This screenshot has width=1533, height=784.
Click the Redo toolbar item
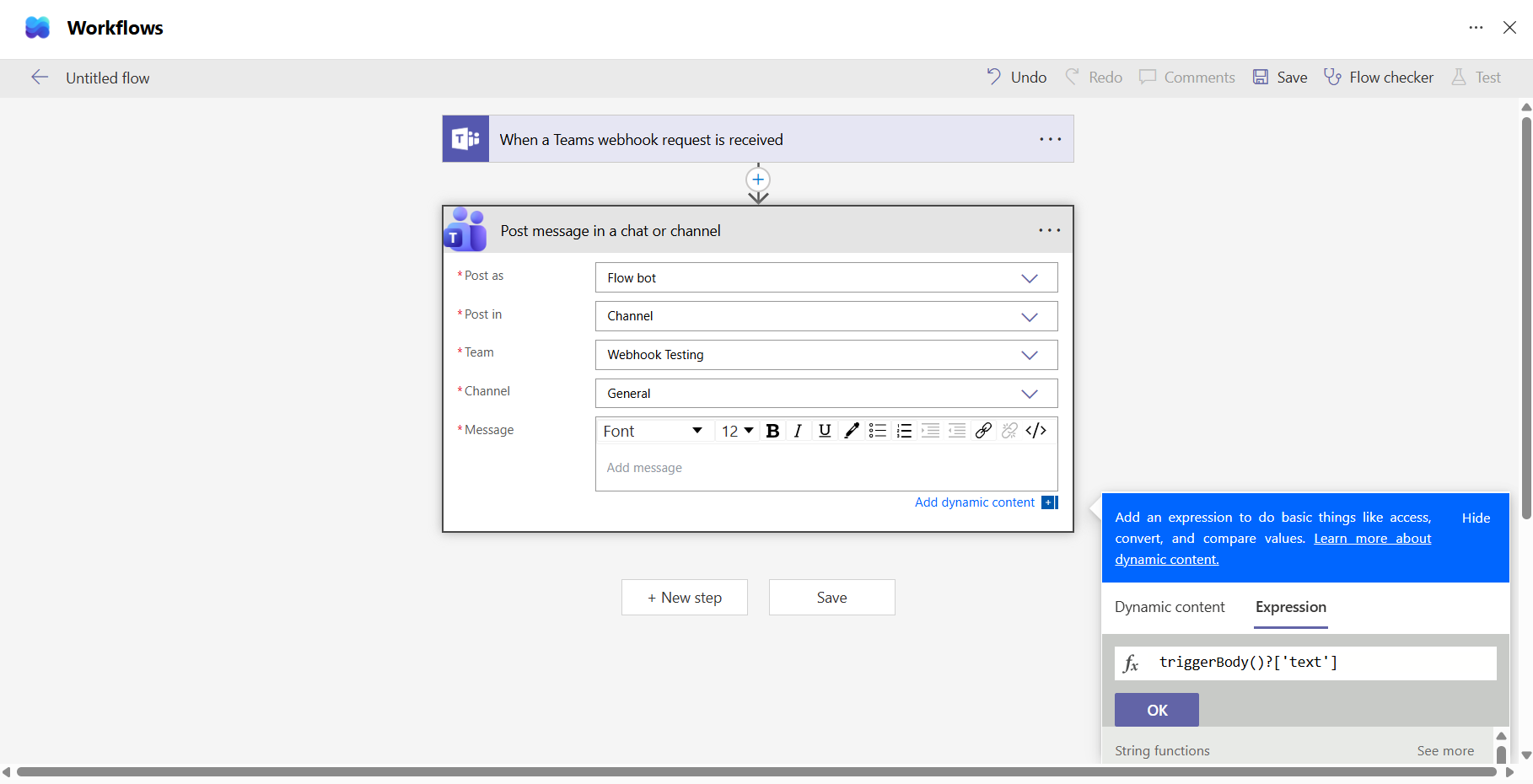(1094, 78)
